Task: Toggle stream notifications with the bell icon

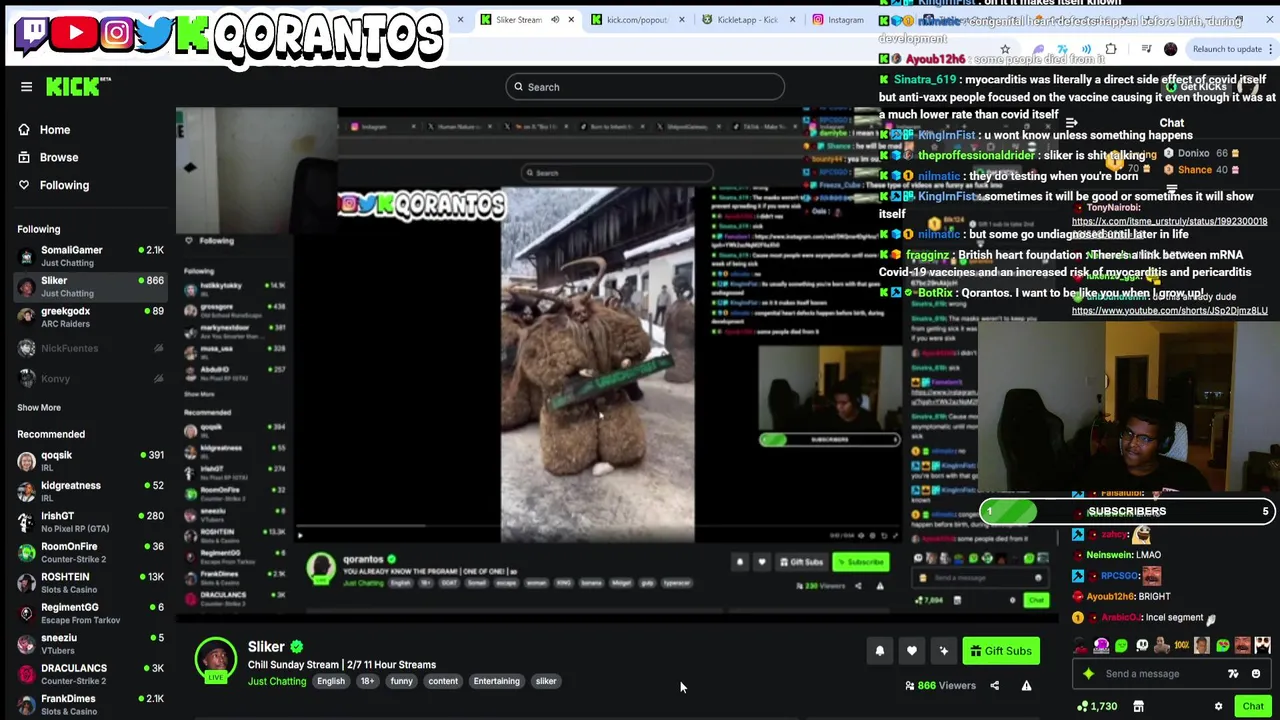Action: coord(880,651)
